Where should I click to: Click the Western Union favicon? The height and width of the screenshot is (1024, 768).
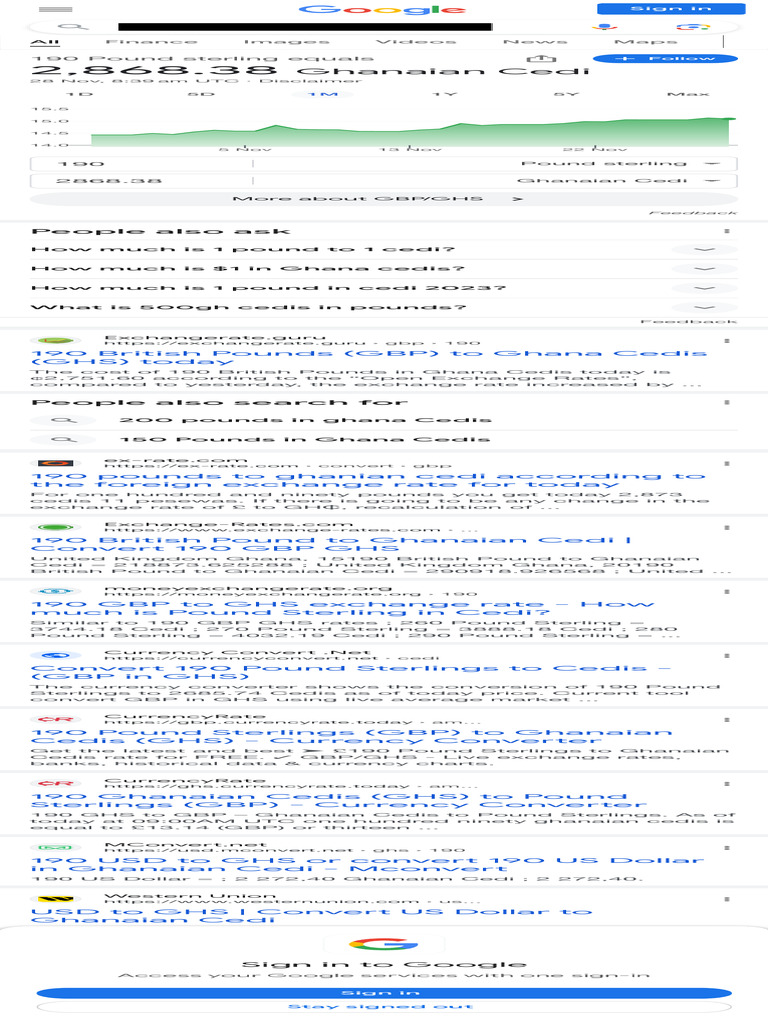click(56, 899)
